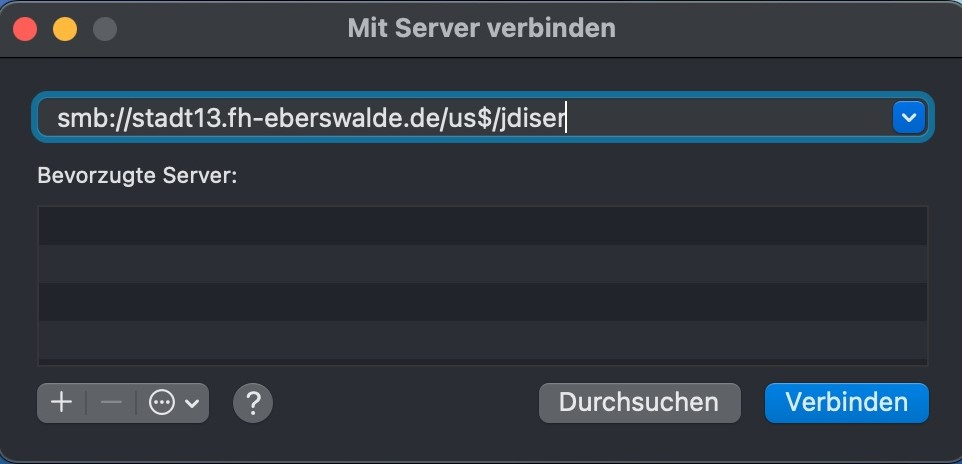Close the Mit Server verbinden window
Image resolution: width=962 pixels, height=464 pixels.
[25, 29]
